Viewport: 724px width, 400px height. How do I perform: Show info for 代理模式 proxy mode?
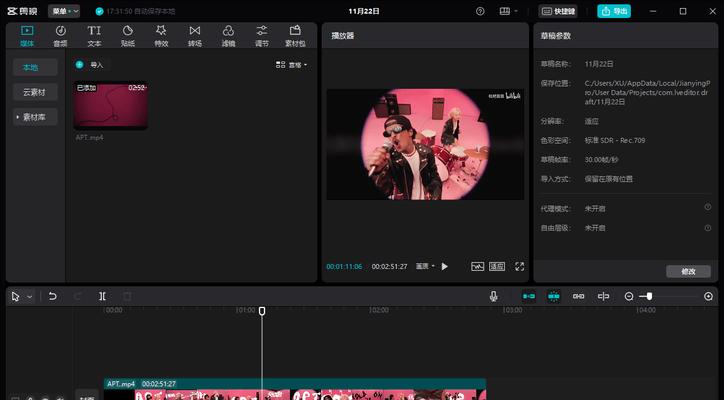click(707, 207)
